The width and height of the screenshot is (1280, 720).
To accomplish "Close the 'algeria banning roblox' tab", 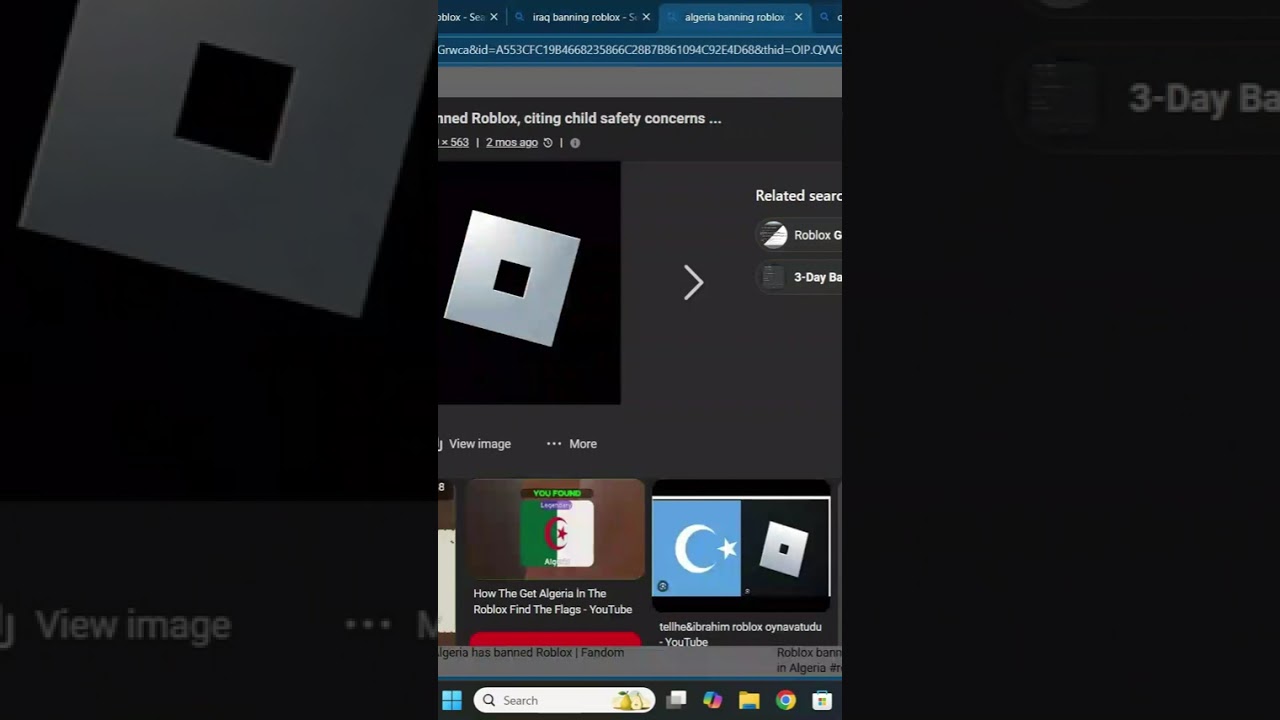I will click(798, 17).
